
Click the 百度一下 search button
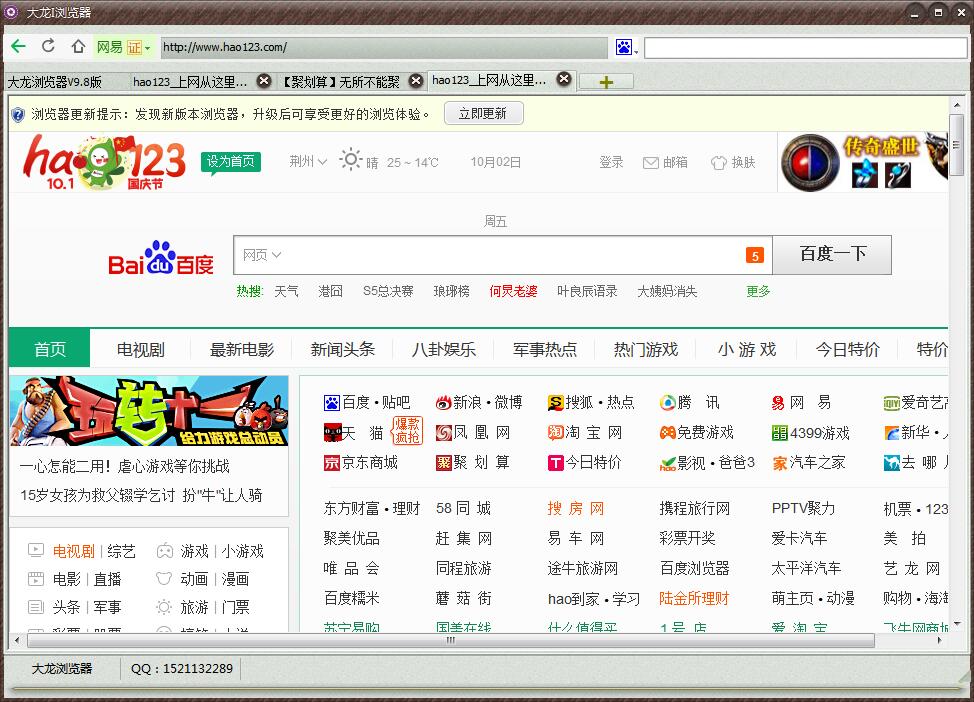tap(832, 254)
